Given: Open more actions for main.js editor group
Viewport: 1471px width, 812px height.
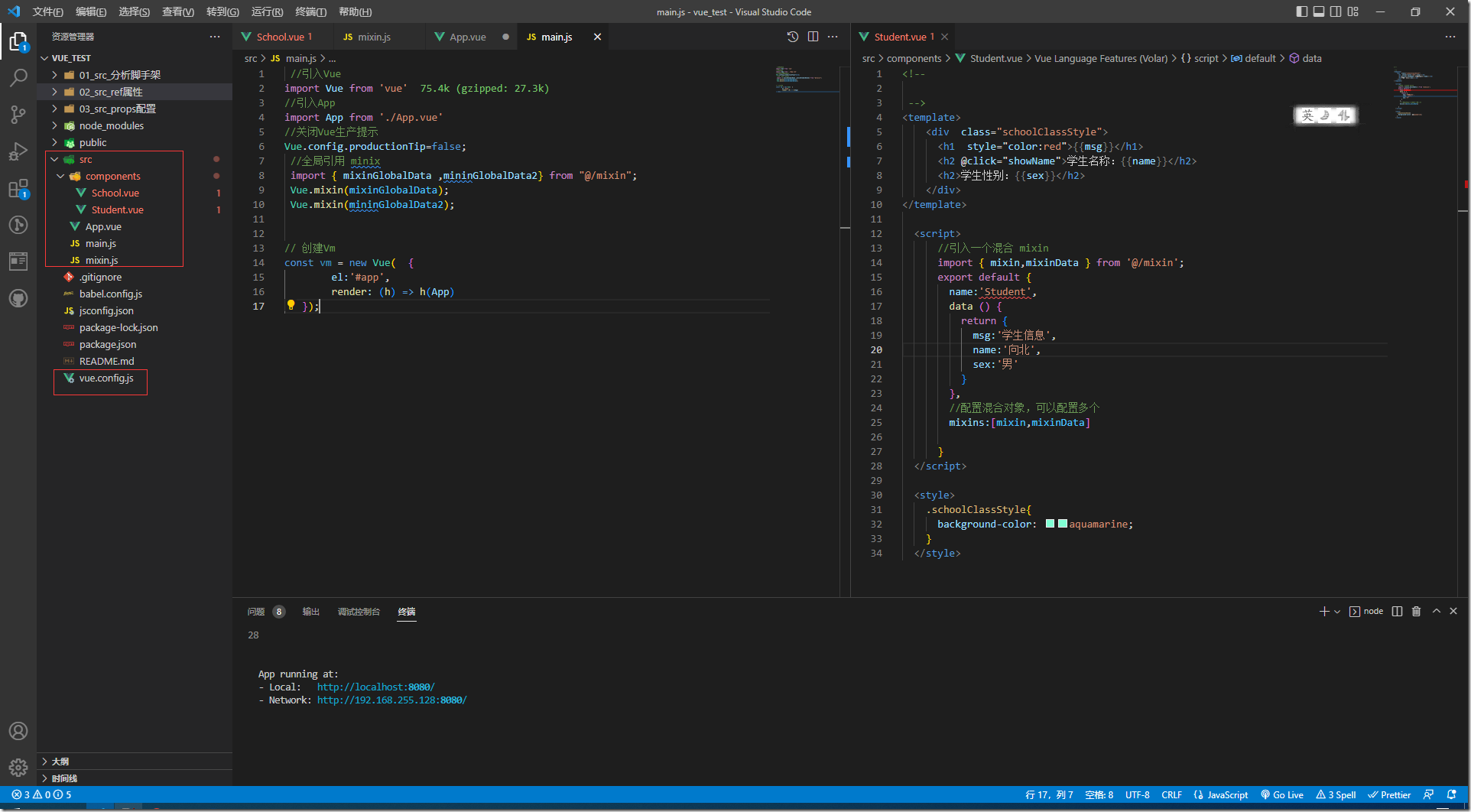Looking at the screenshot, I should pos(833,37).
